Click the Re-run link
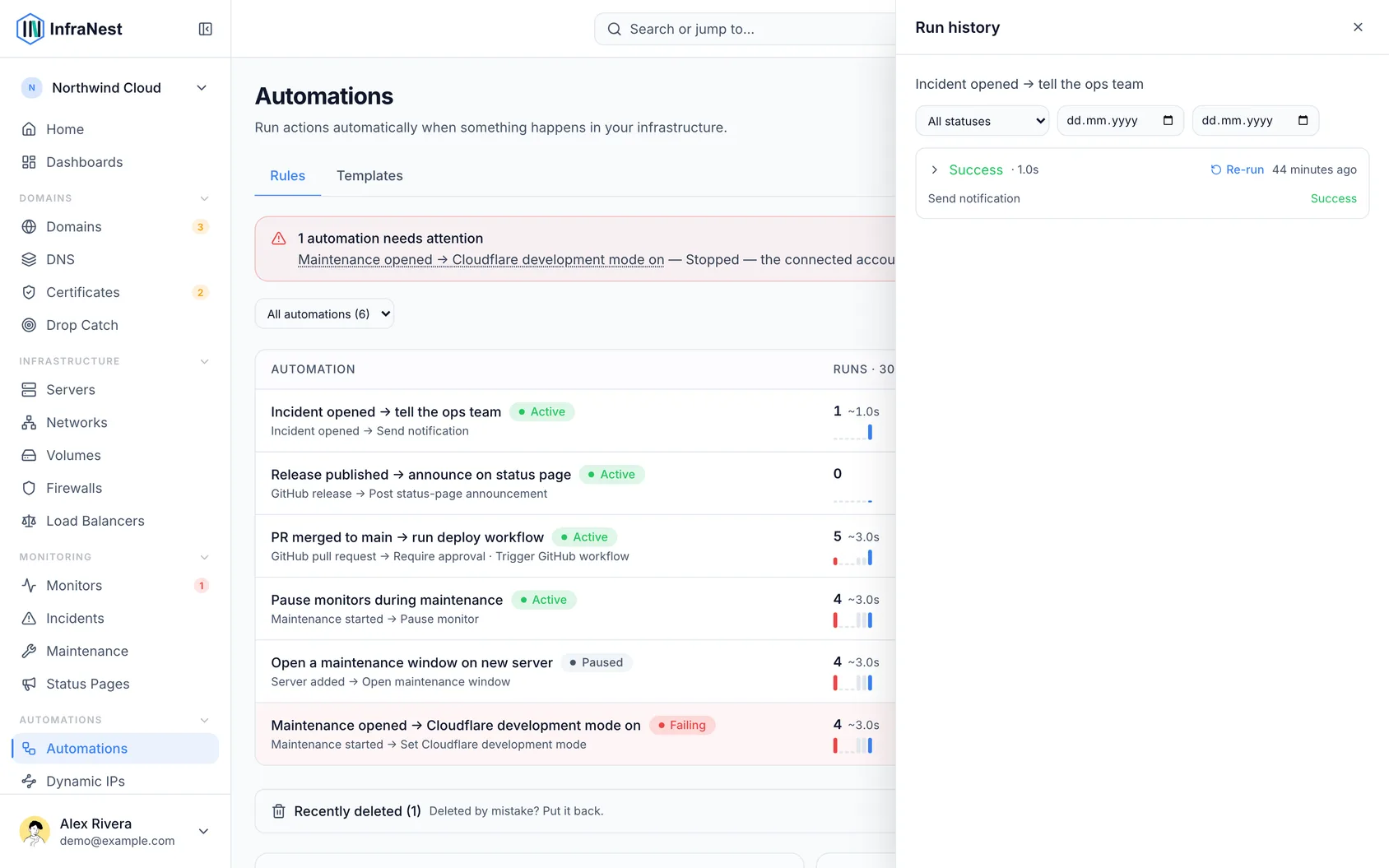This screenshot has height=868, width=1389. pyautogui.click(x=1237, y=169)
